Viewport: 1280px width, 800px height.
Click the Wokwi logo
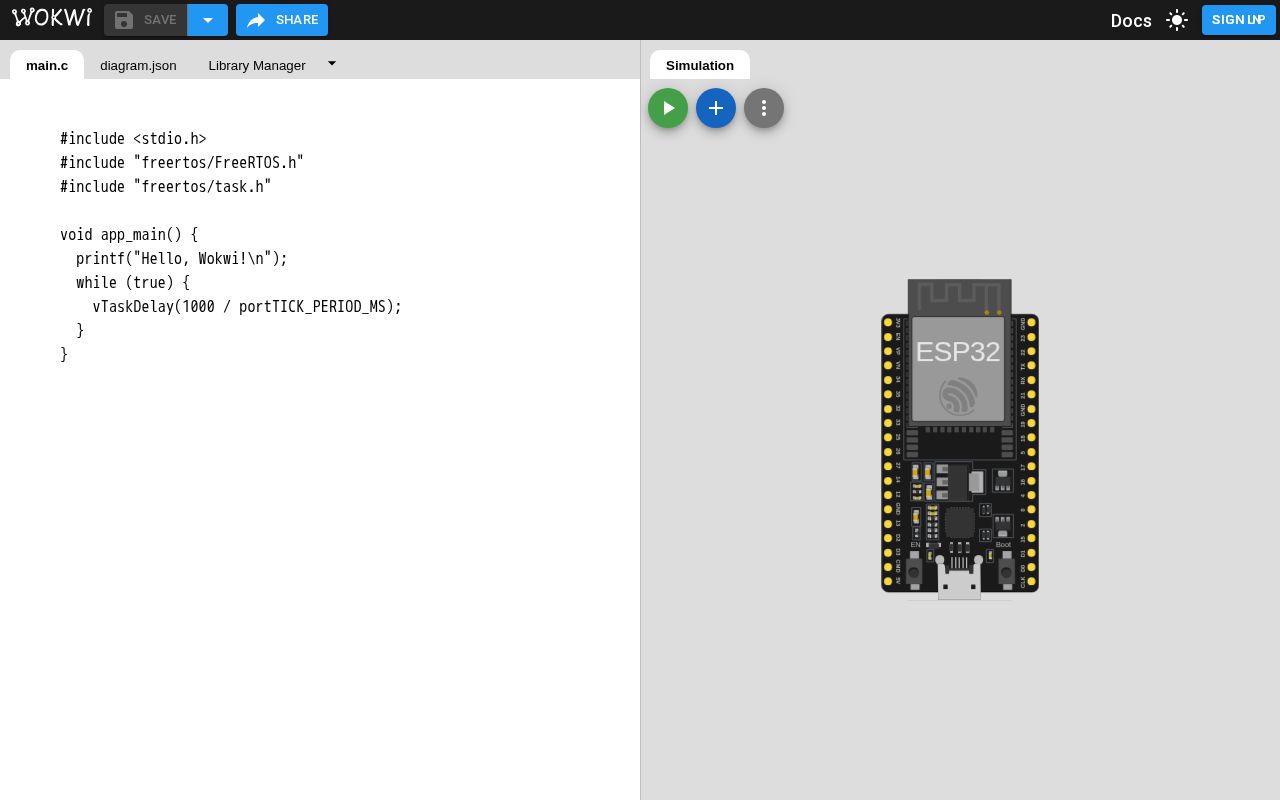click(x=52, y=18)
